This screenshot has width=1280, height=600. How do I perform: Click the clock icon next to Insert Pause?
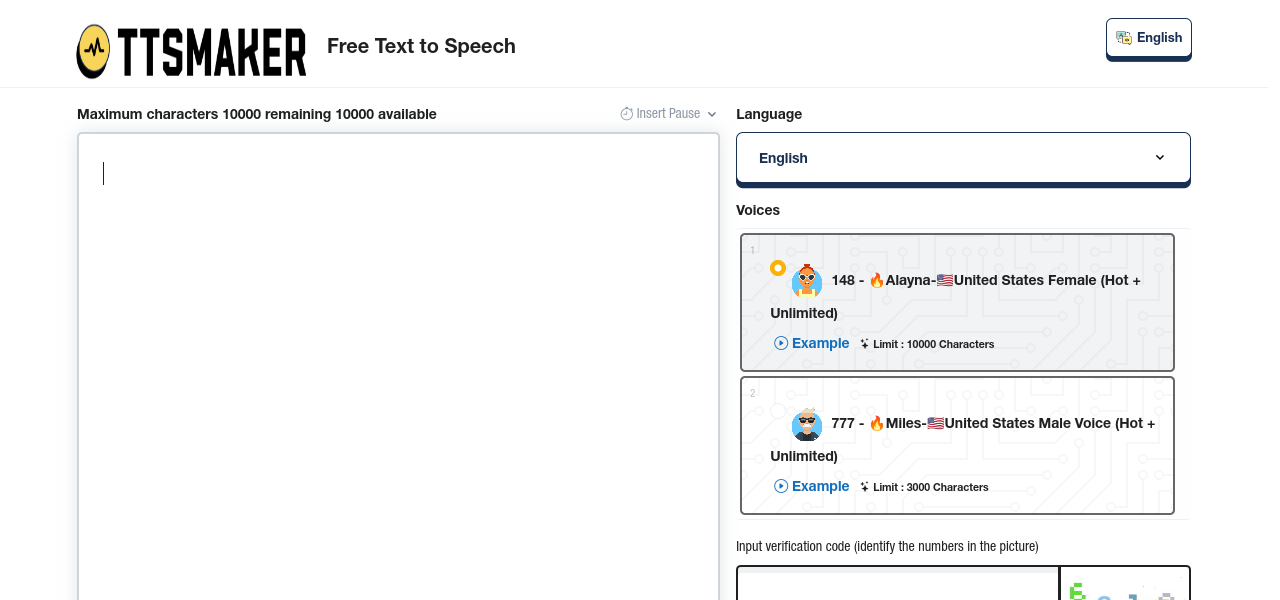[x=627, y=114]
